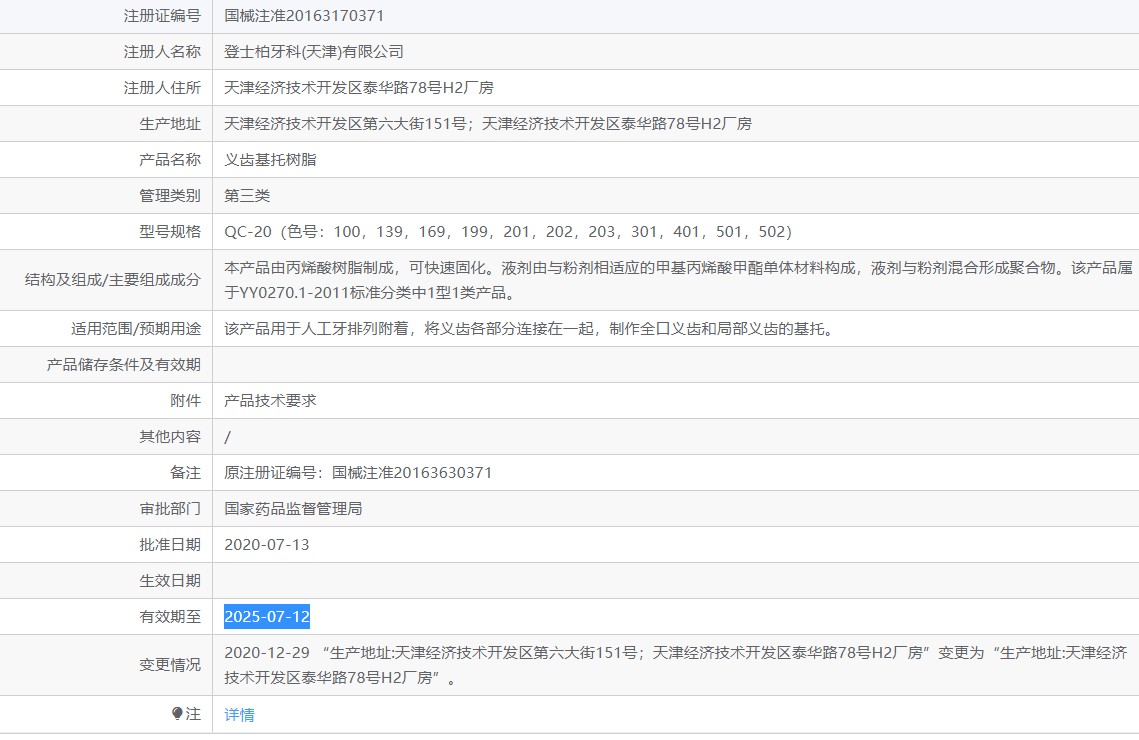The height and width of the screenshot is (740, 1139).
Task: Click the highlighted date 2025-07-12
Action: tap(267, 617)
